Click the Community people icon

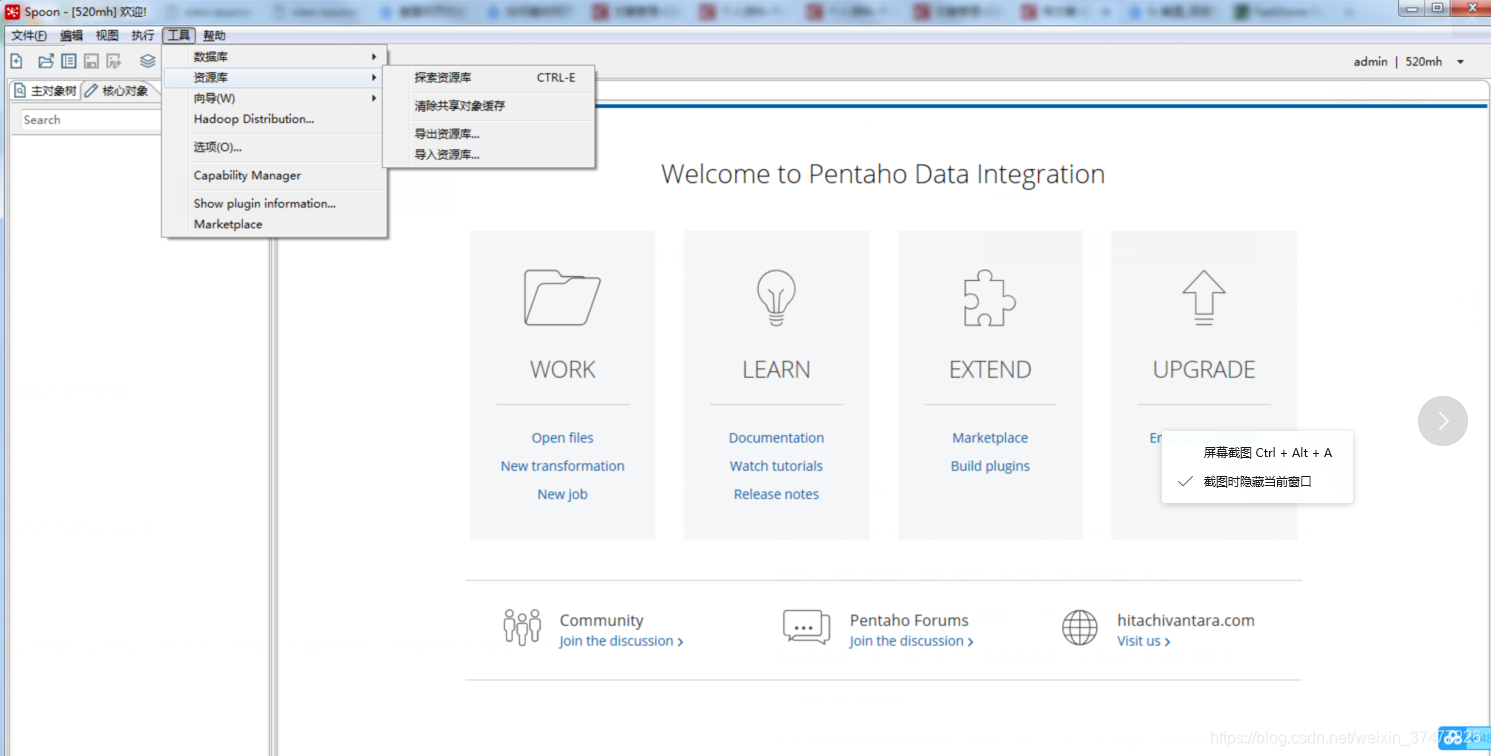click(x=522, y=627)
